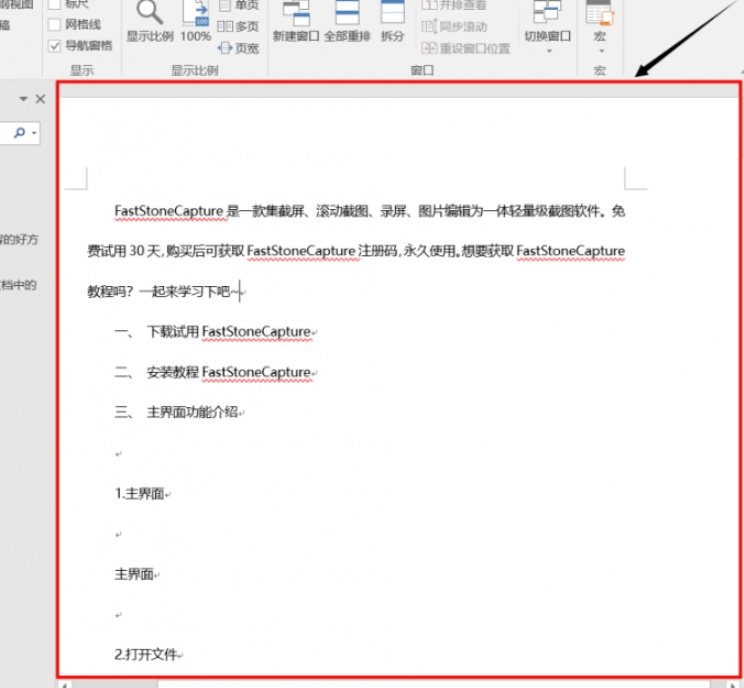Click the scroll-left arrow of horizontal scrollbar

(64, 685)
